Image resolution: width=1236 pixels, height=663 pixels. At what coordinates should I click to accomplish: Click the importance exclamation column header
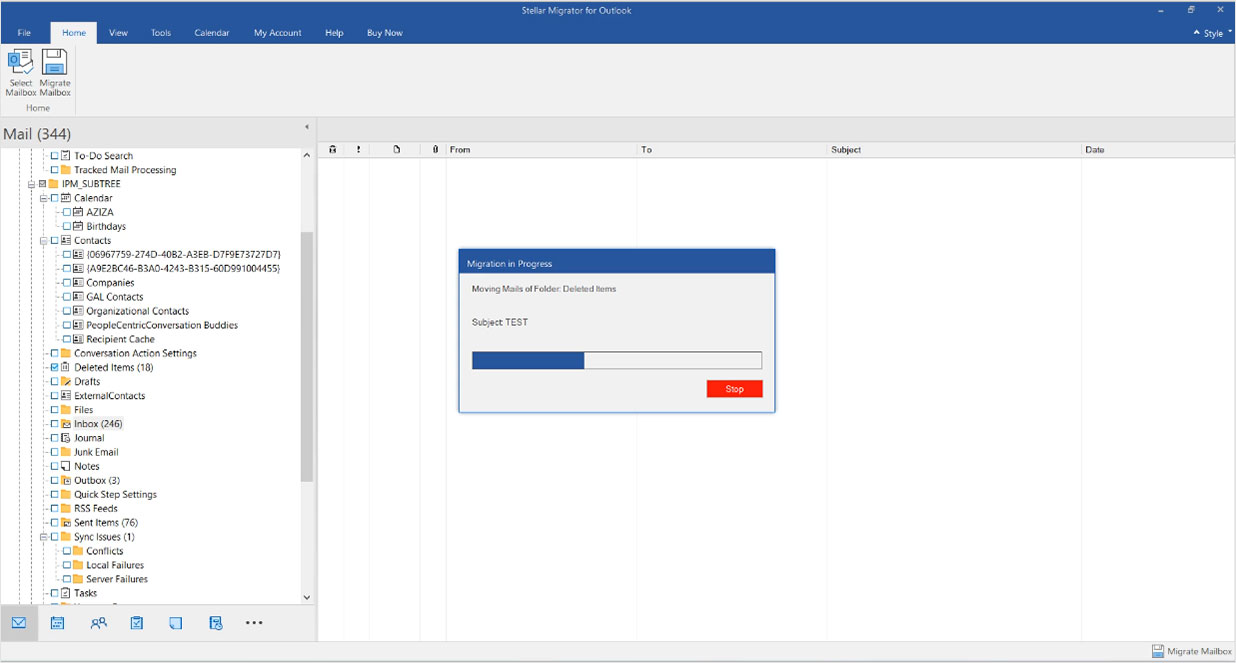pyautogui.click(x=358, y=150)
